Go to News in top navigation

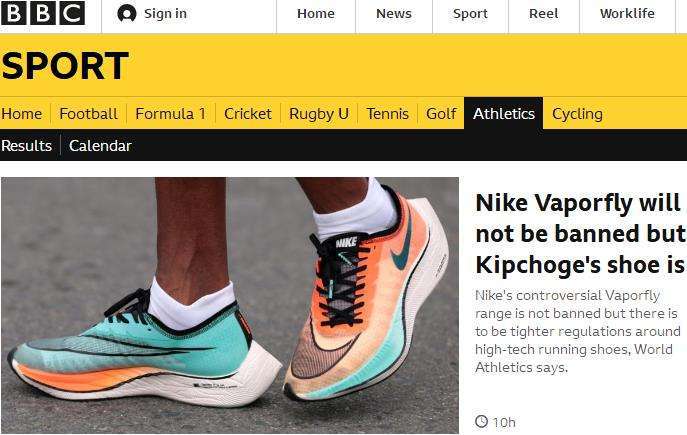(x=394, y=14)
